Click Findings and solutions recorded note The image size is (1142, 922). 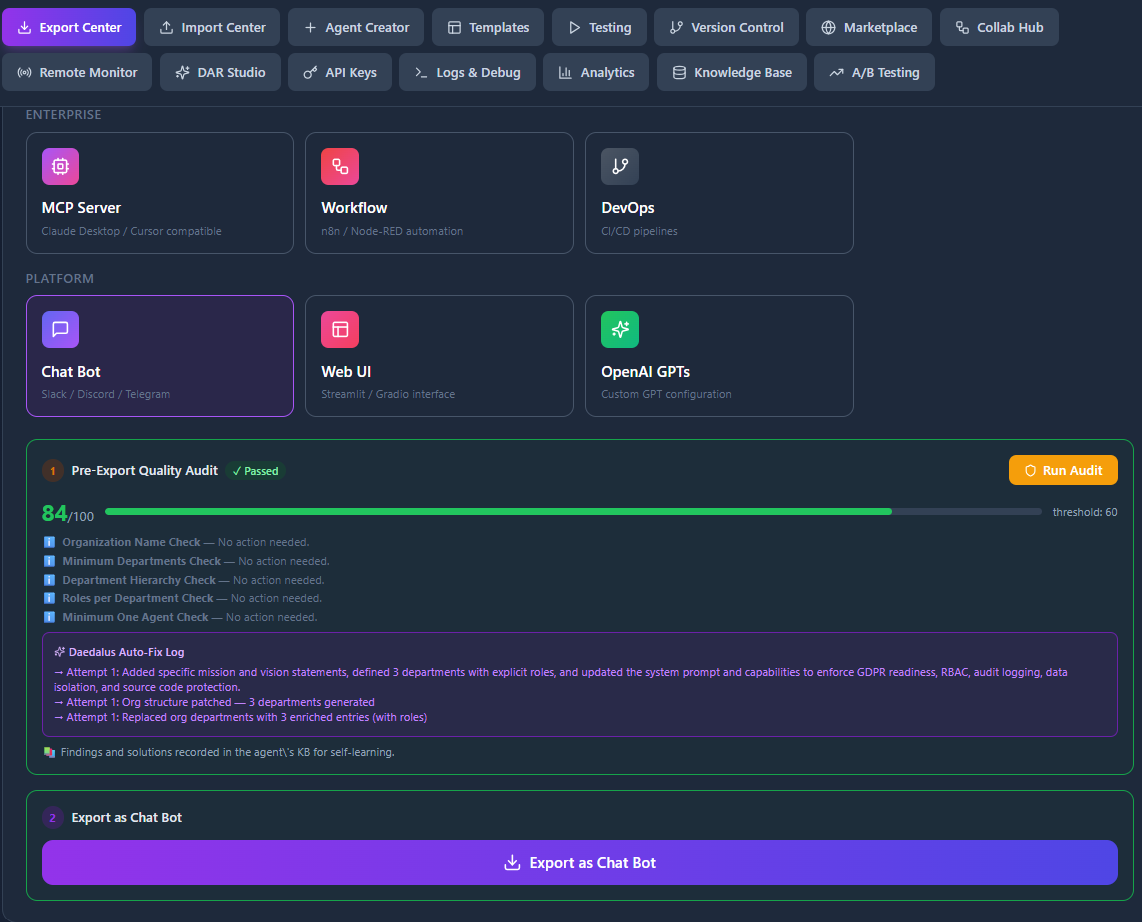click(227, 752)
